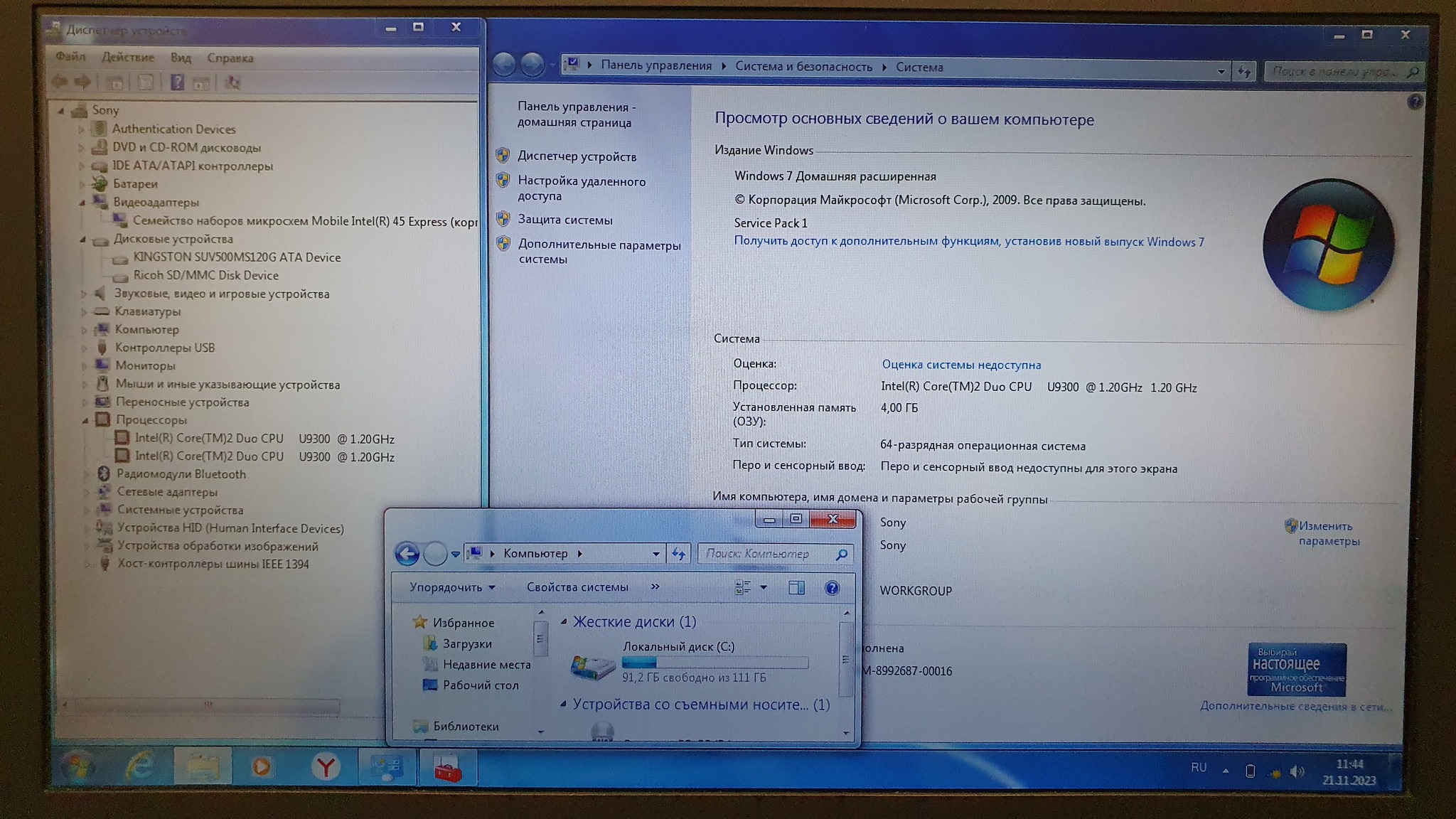Open the change view dropdown arrow
The width and height of the screenshot is (1456, 819).
click(x=764, y=588)
